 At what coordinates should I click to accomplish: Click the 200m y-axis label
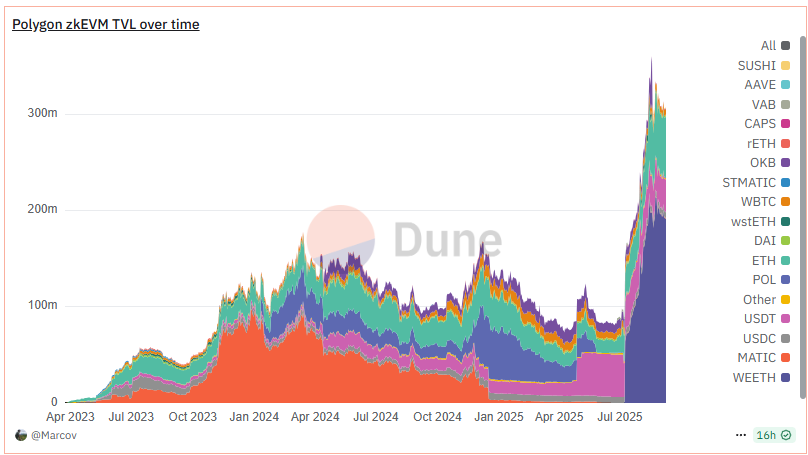[x=42, y=209]
